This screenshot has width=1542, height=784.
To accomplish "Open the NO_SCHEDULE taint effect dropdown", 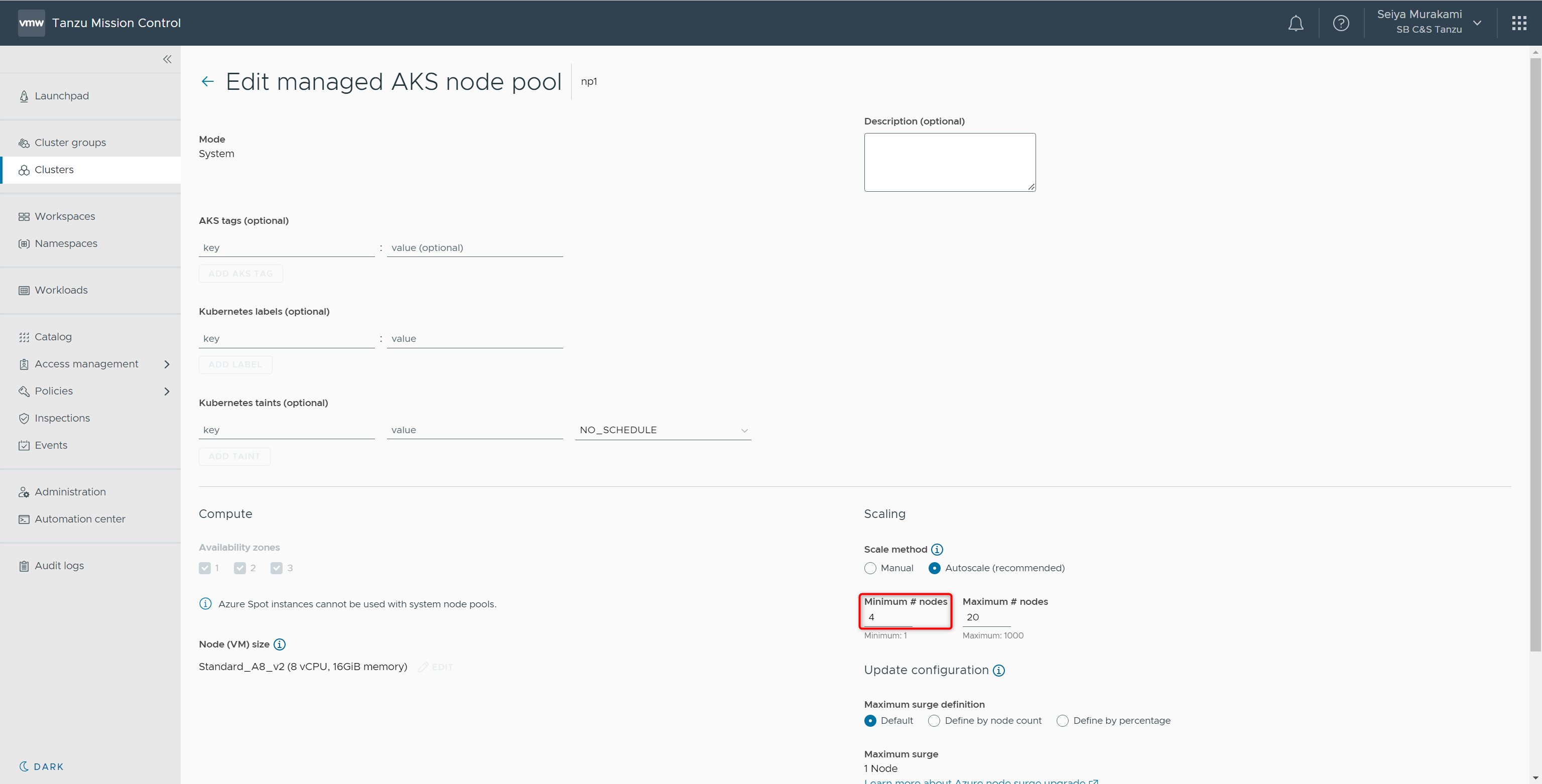I will [x=663, y=430].
